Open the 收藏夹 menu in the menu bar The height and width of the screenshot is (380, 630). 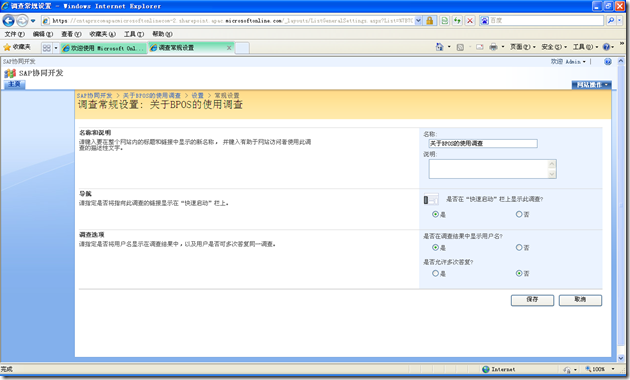tap(102, 34)
